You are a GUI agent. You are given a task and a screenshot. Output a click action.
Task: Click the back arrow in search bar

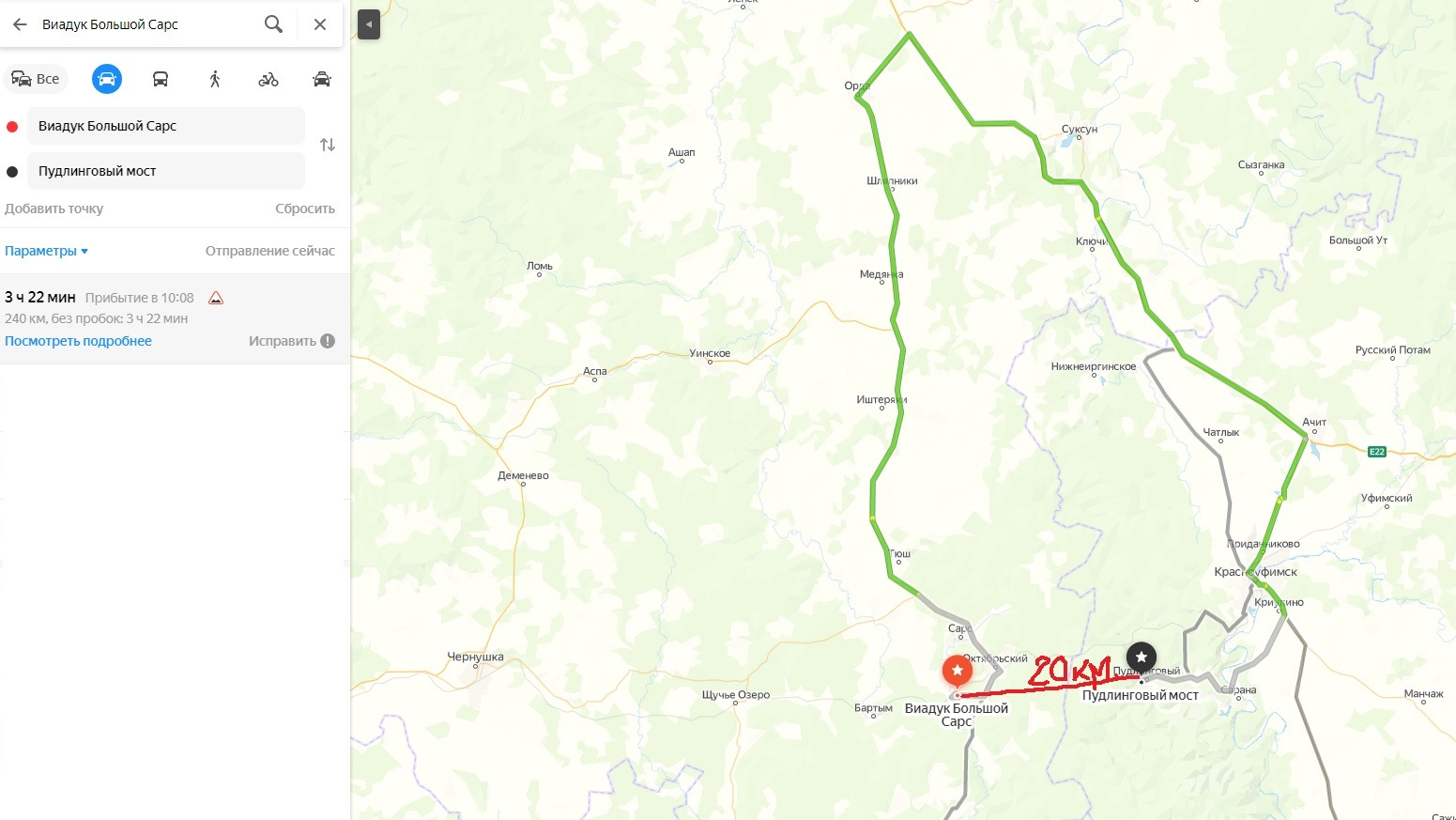pos(20,24)
